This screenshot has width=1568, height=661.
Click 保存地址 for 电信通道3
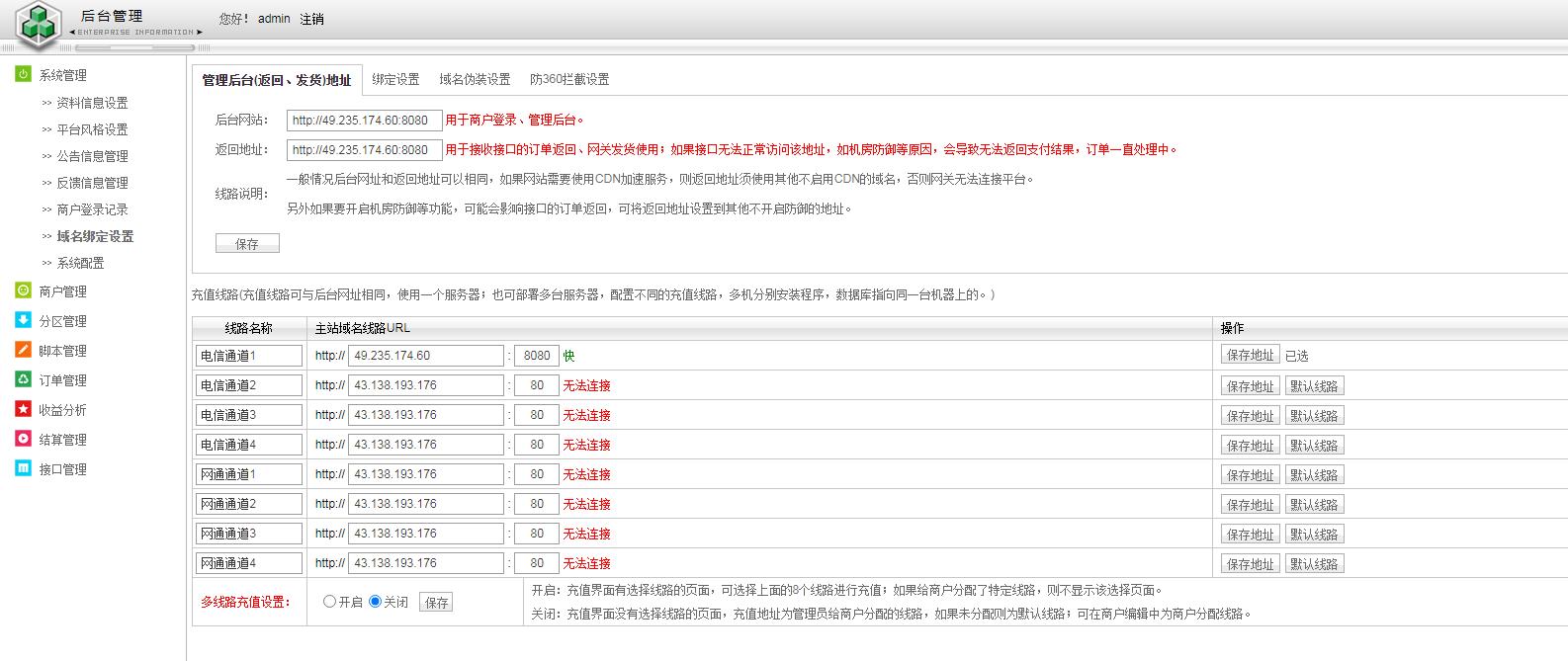tap(1251, 416)
